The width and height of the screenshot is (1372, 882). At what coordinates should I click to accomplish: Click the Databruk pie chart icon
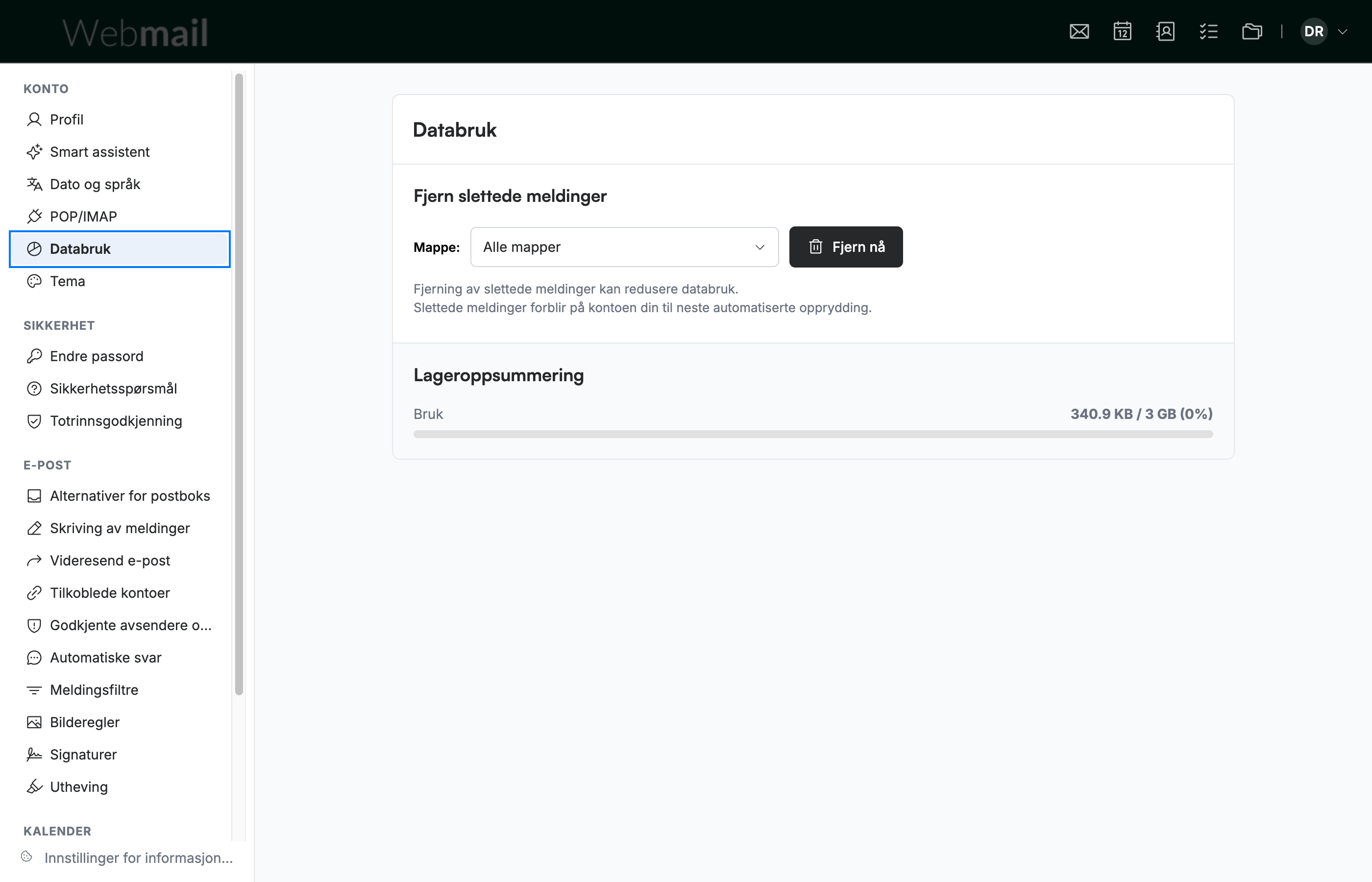point(34,248)
